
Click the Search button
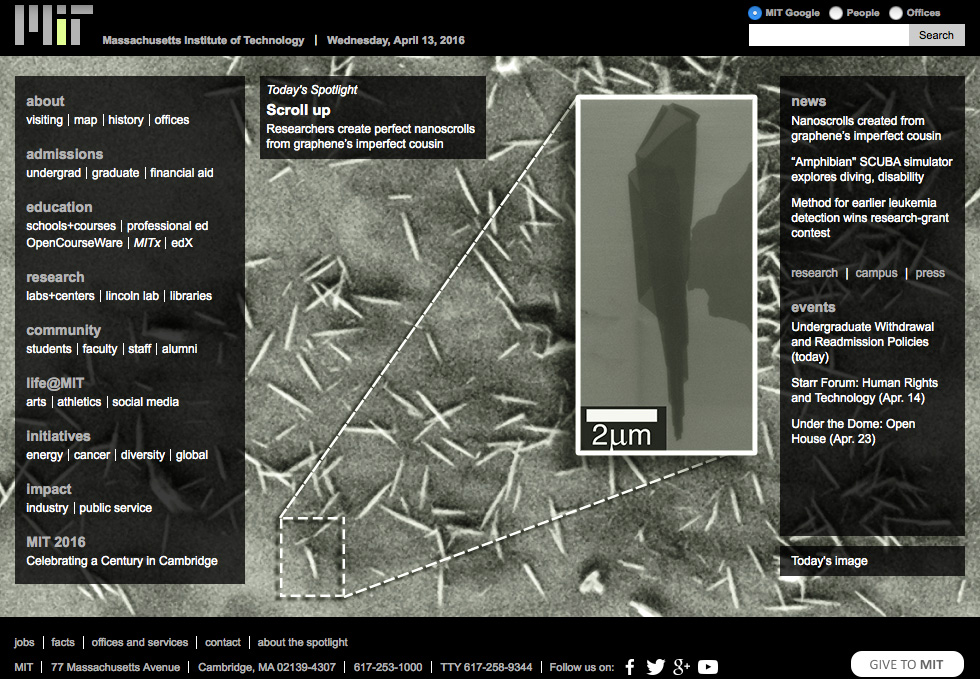point(936,36)
